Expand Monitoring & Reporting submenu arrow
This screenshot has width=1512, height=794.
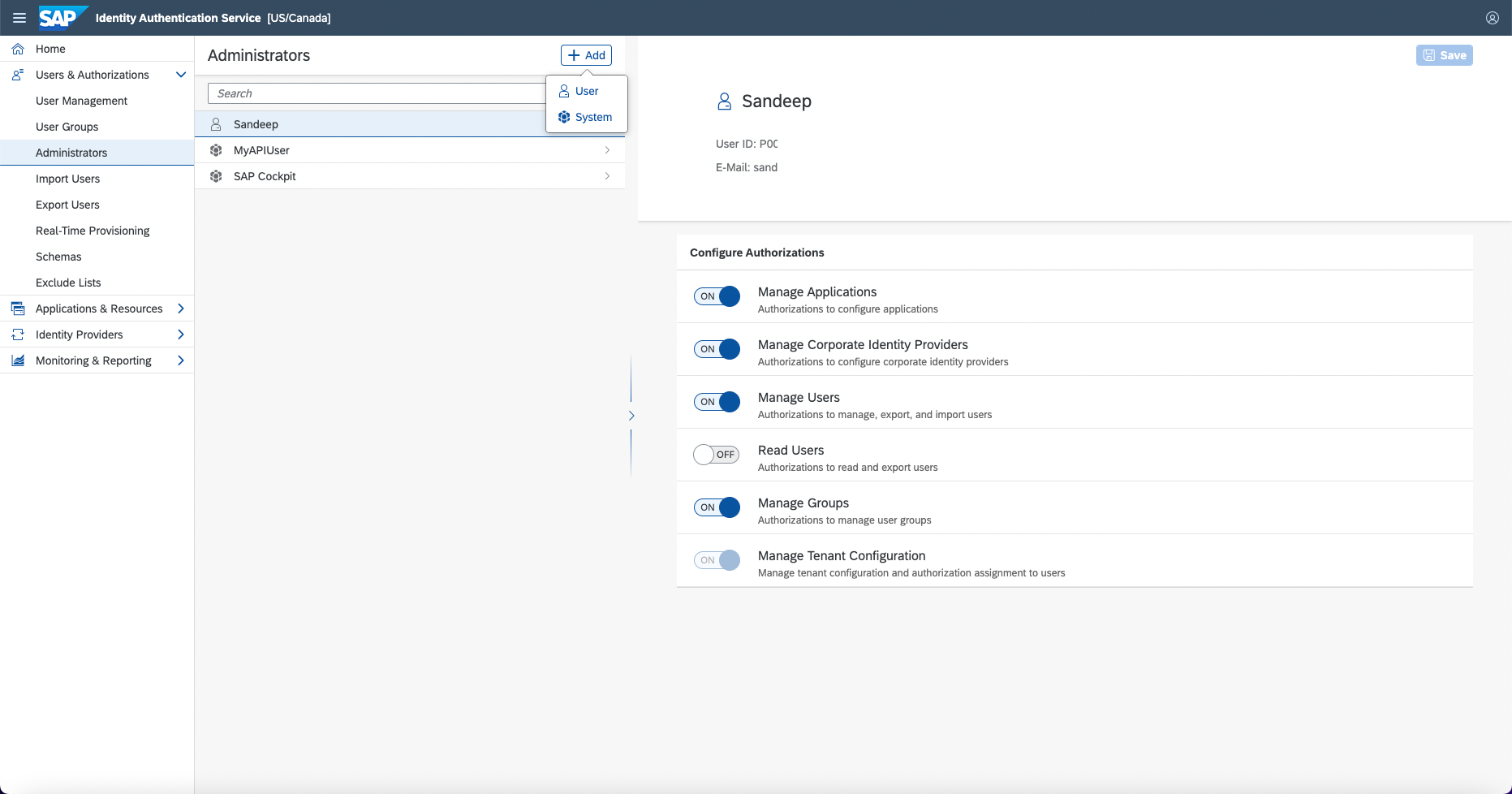[181, 360]
